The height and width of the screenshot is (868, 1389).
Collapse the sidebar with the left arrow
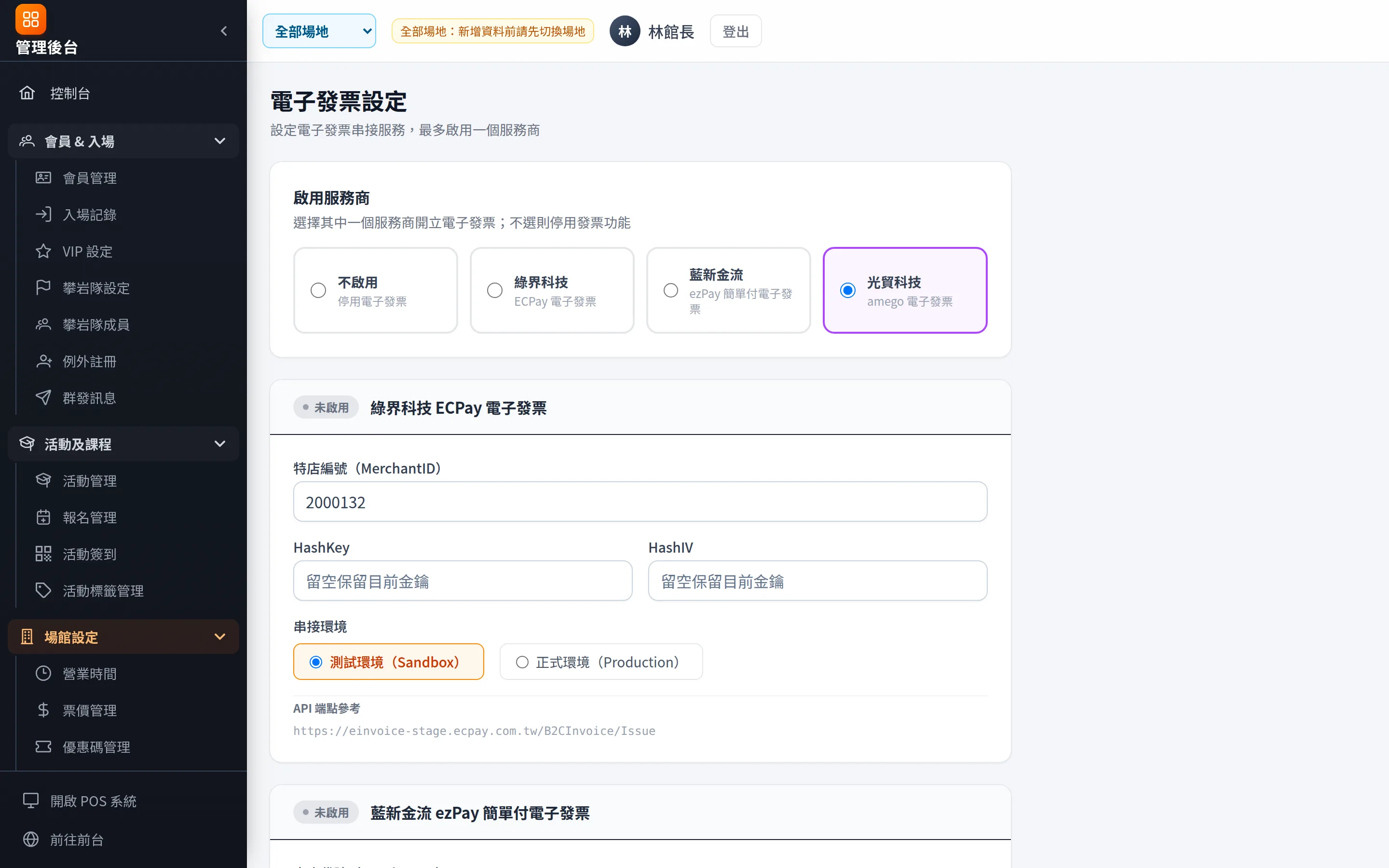pyautogui.click(x=224, y=31)
